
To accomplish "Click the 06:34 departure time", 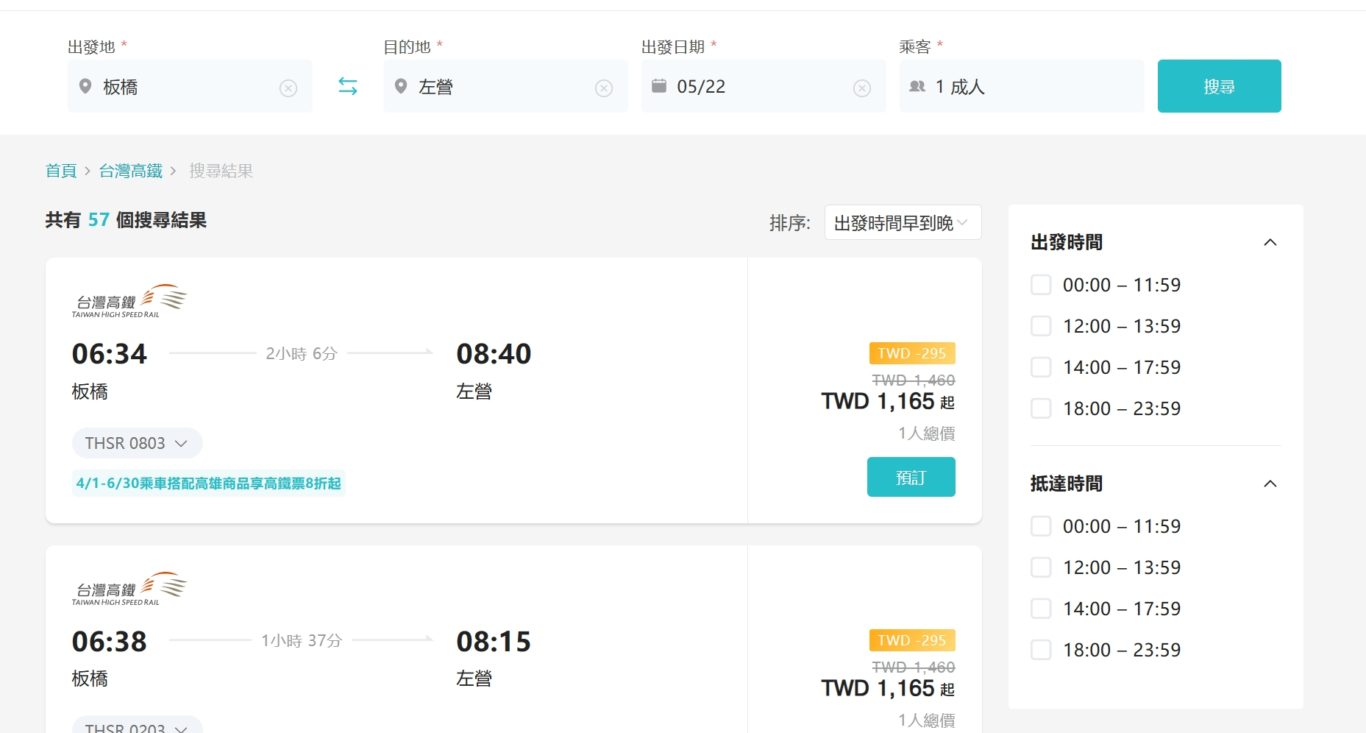I will pos(109,354).
